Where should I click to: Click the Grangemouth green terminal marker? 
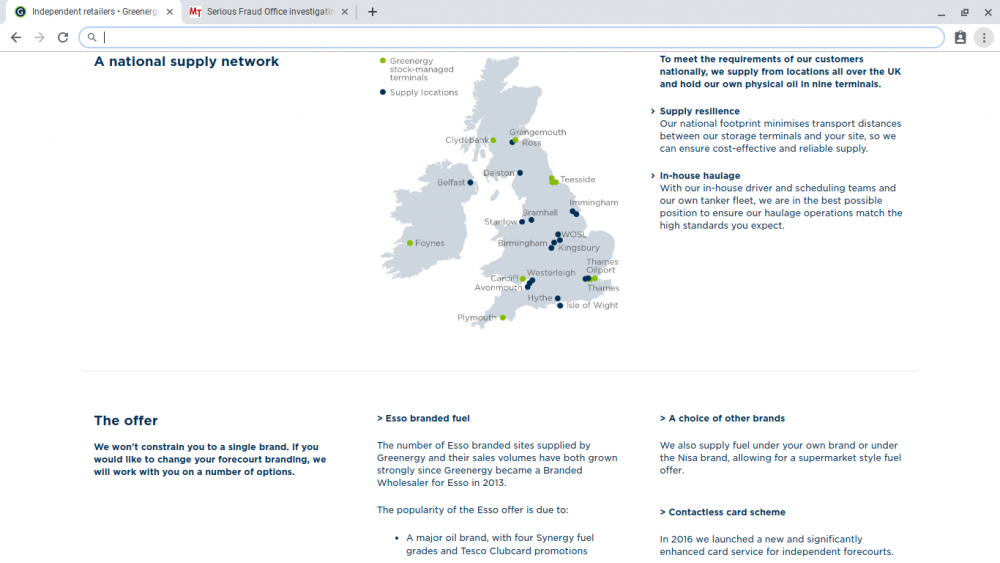(515, 140)
